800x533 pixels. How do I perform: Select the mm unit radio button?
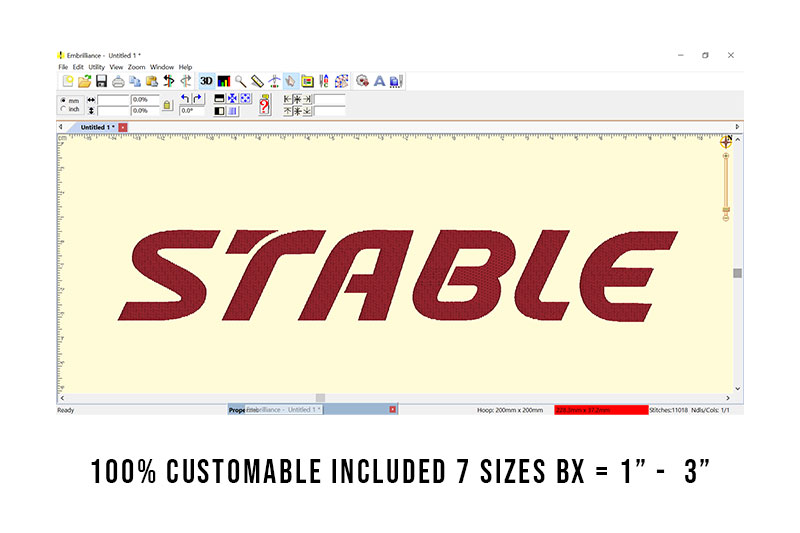pyautogui.click(x=63, y=100)
